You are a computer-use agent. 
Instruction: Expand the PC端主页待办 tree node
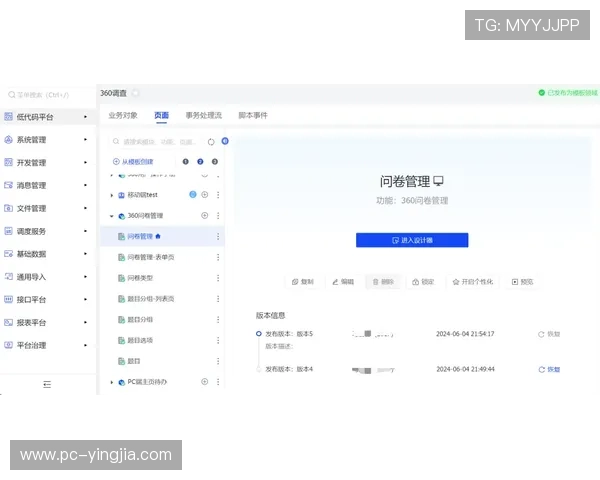pos(111,382)
